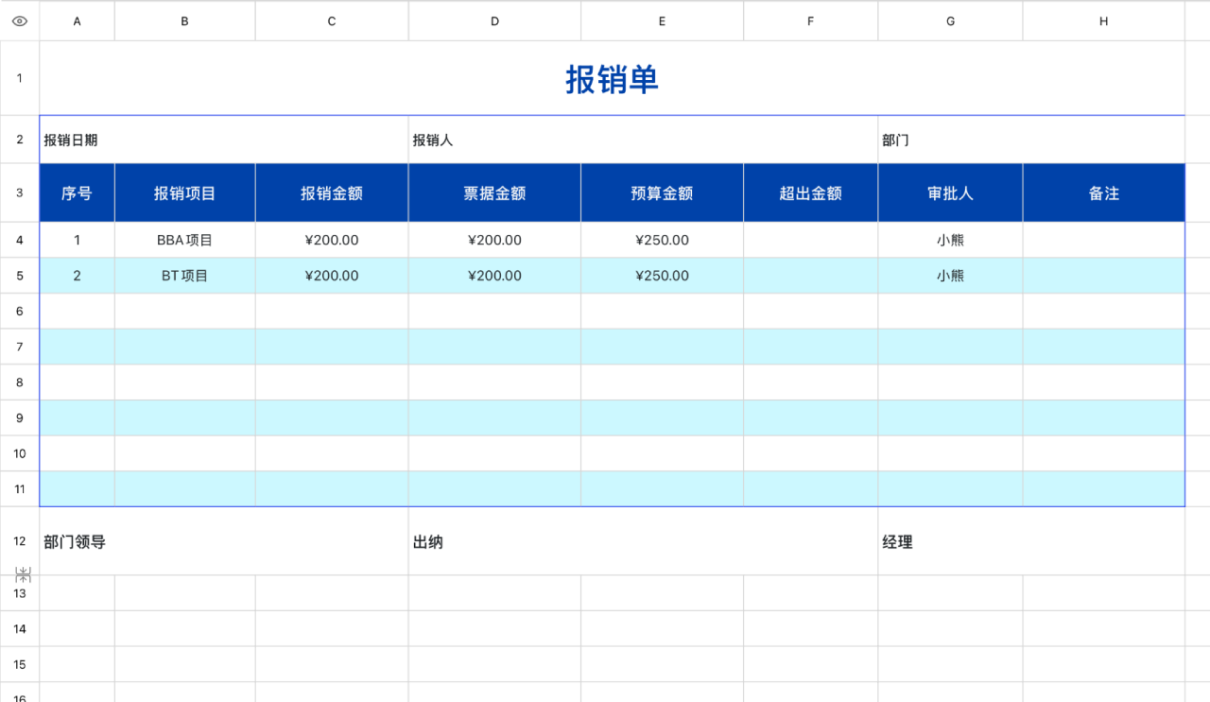Select column C header
Viewport: 1210px width, 702px height.
(x=331, y=20)
